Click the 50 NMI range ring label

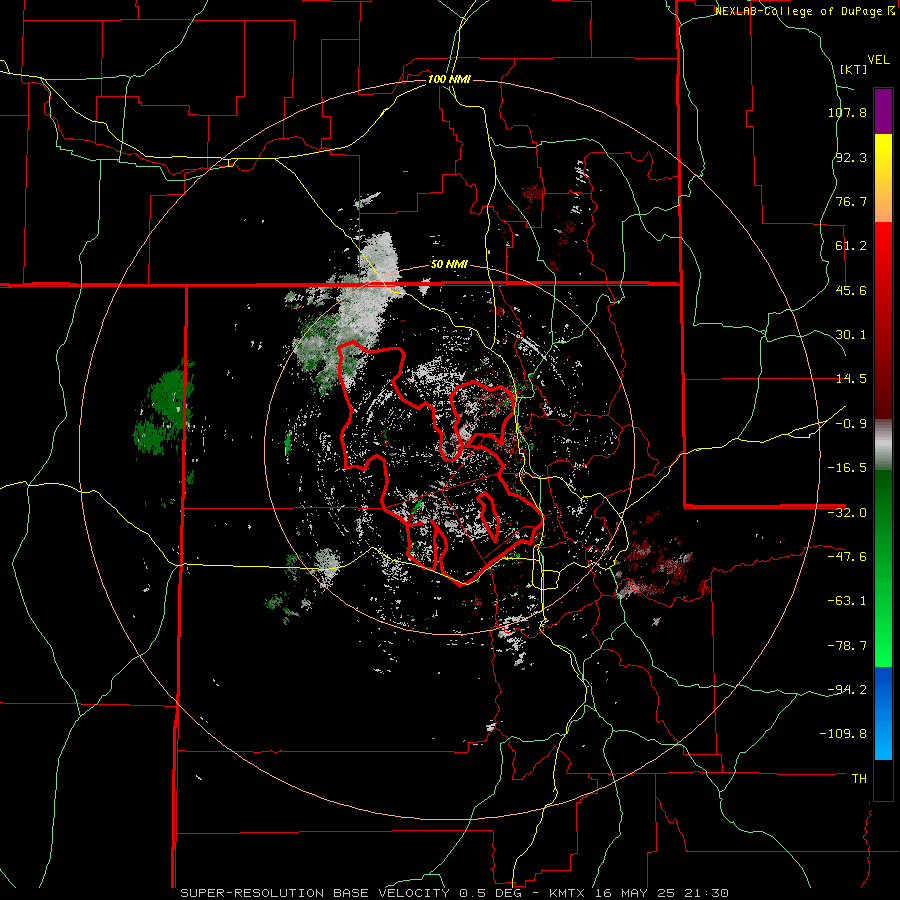449,265
